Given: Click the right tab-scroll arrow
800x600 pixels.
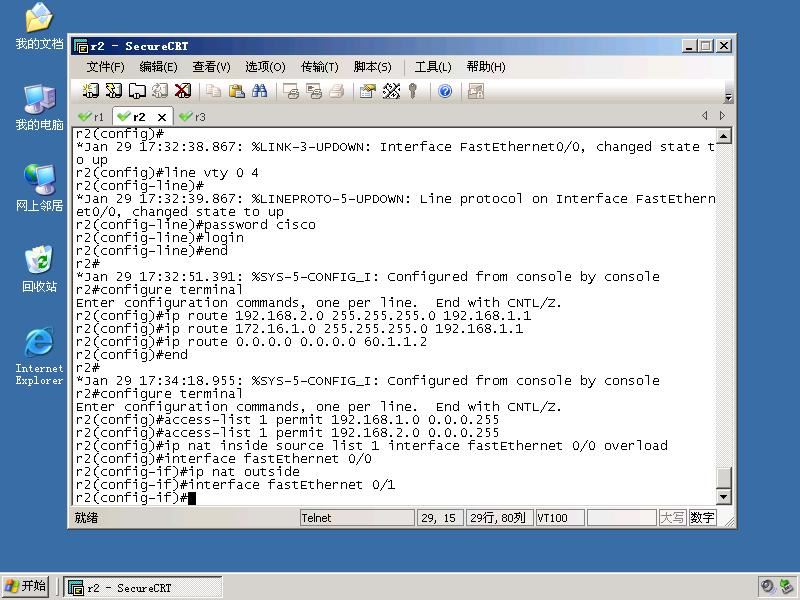Looking at the screenshot, I should (x=722, y=116).
